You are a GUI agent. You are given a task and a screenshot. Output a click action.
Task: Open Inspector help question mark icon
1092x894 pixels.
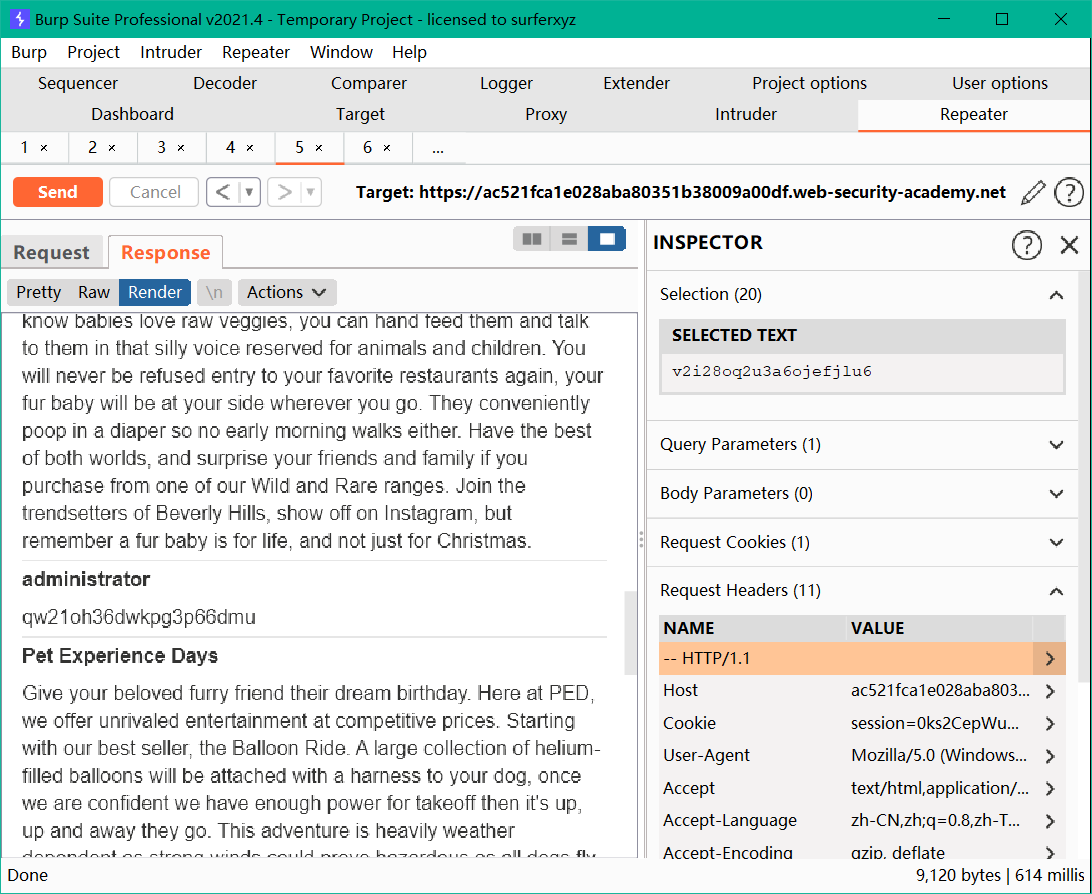pyautogui.click(x=1027, y=244)
